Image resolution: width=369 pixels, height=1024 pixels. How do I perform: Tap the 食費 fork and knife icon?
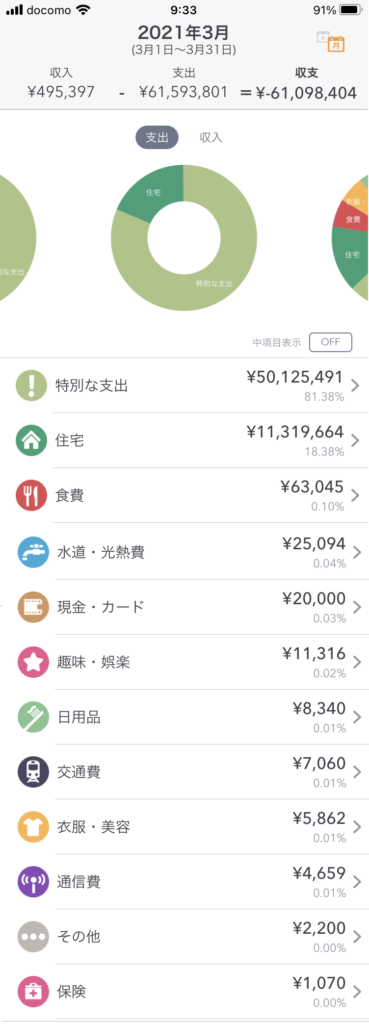click(x=31, y=495)
